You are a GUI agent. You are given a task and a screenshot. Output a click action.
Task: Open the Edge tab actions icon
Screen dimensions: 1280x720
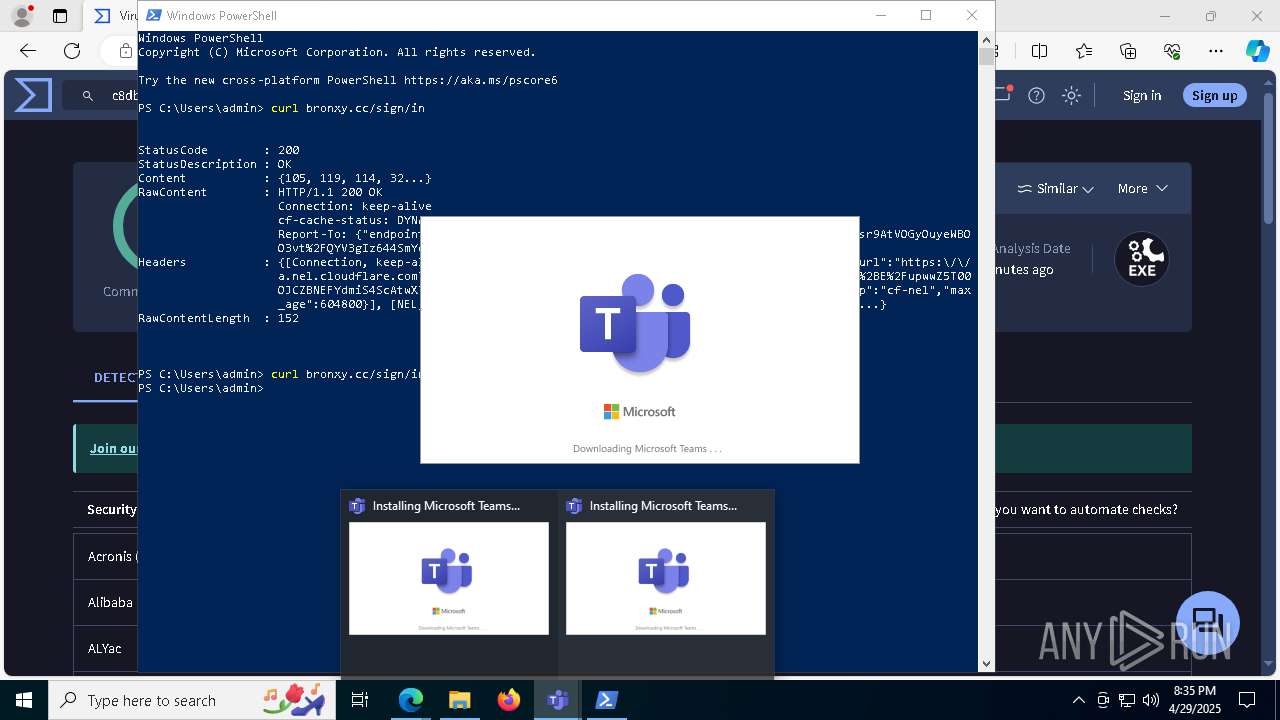(60, 16)
